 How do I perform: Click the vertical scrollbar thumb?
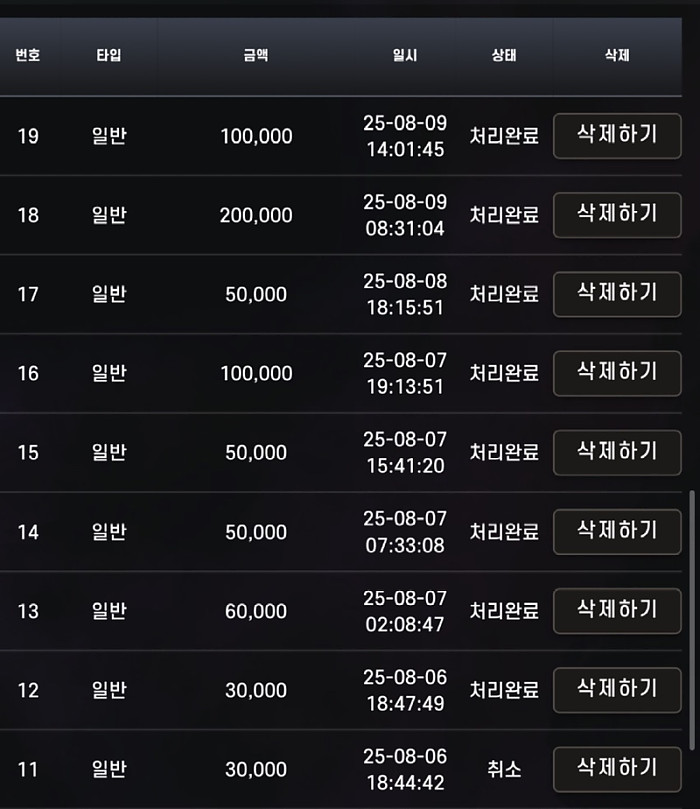coord(693,618)
